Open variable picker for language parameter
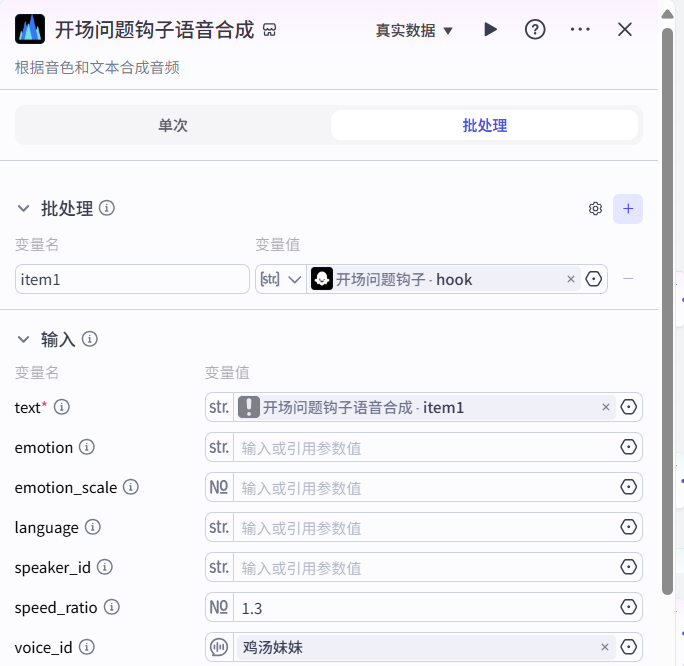The height and width of the screenshot is (666, 684). click(x=629, y=527)
